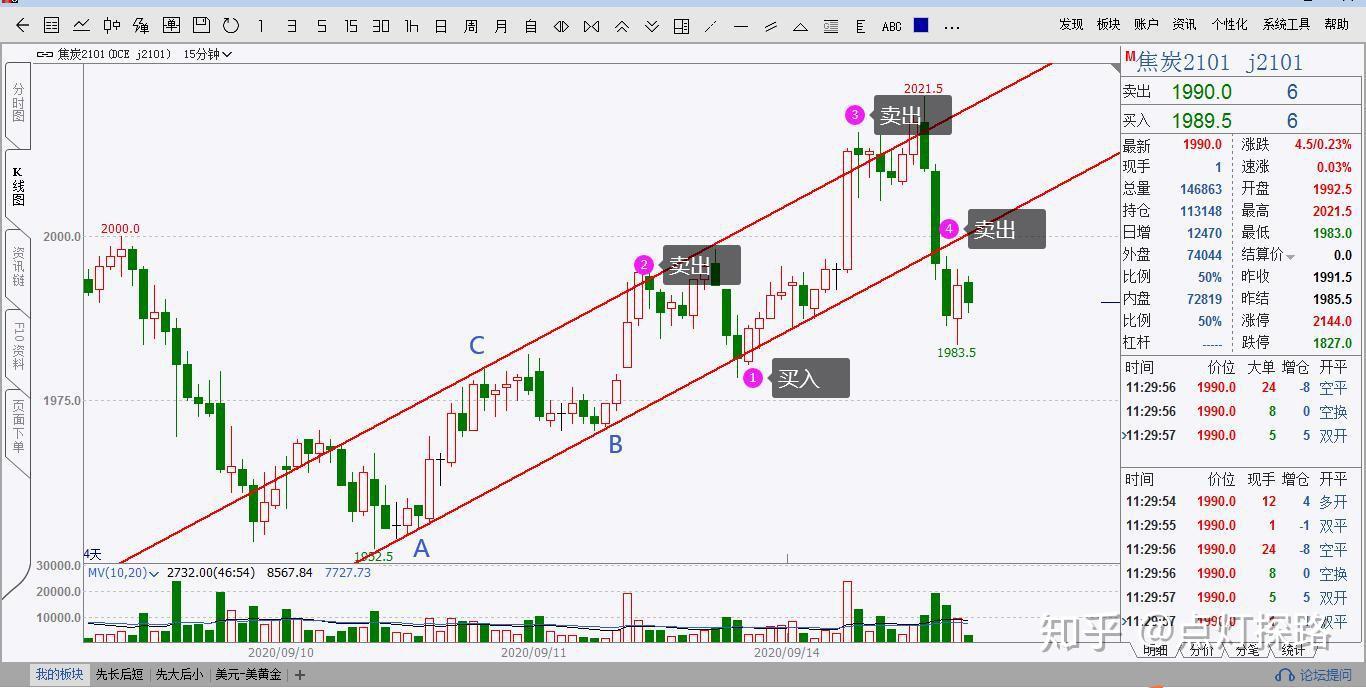The height and width of the screenshot is (688, 1366).
Task: Click the double up-chevron icon
Action: [x=621, y=26]
